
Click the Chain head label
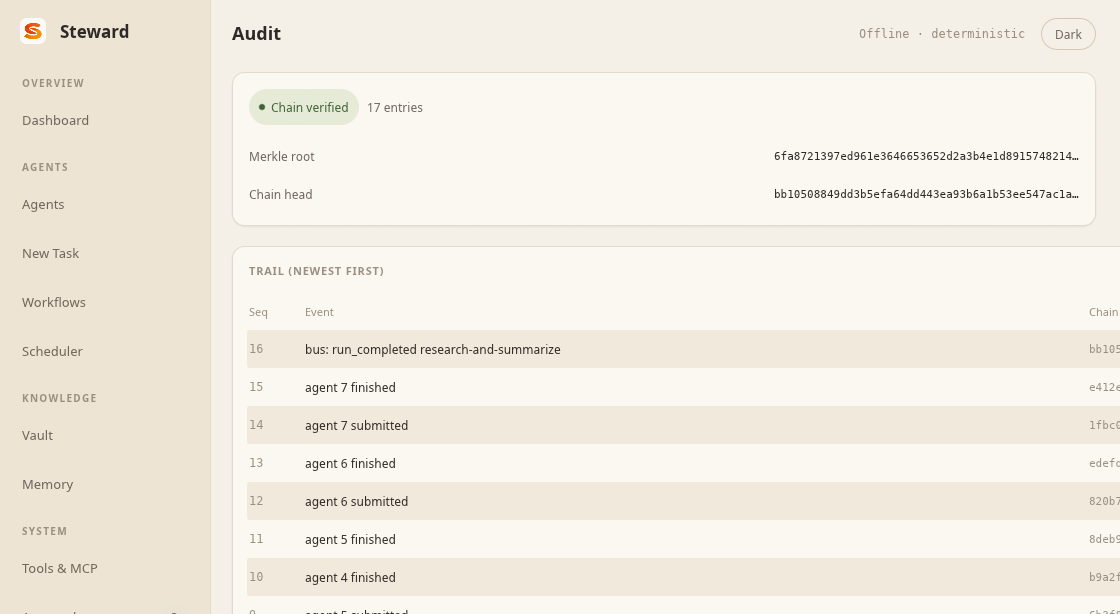tap(281, 195)
